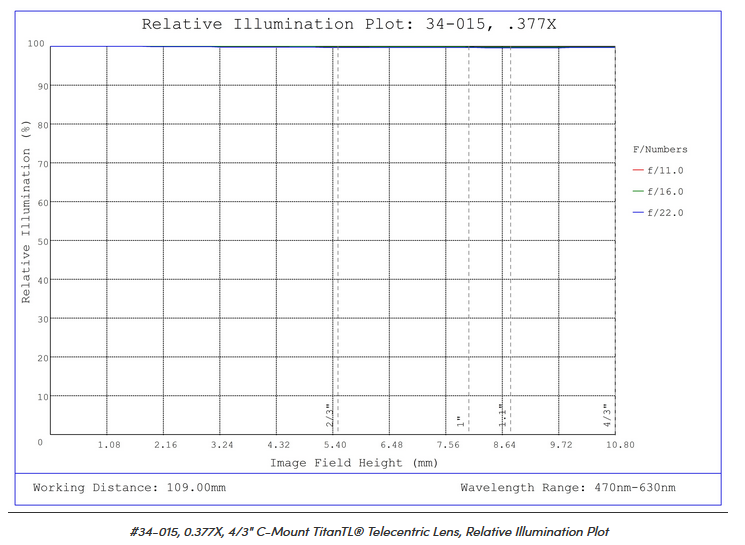Click the Wavelength Range: 470nm-630nm text

pos(567,488)
